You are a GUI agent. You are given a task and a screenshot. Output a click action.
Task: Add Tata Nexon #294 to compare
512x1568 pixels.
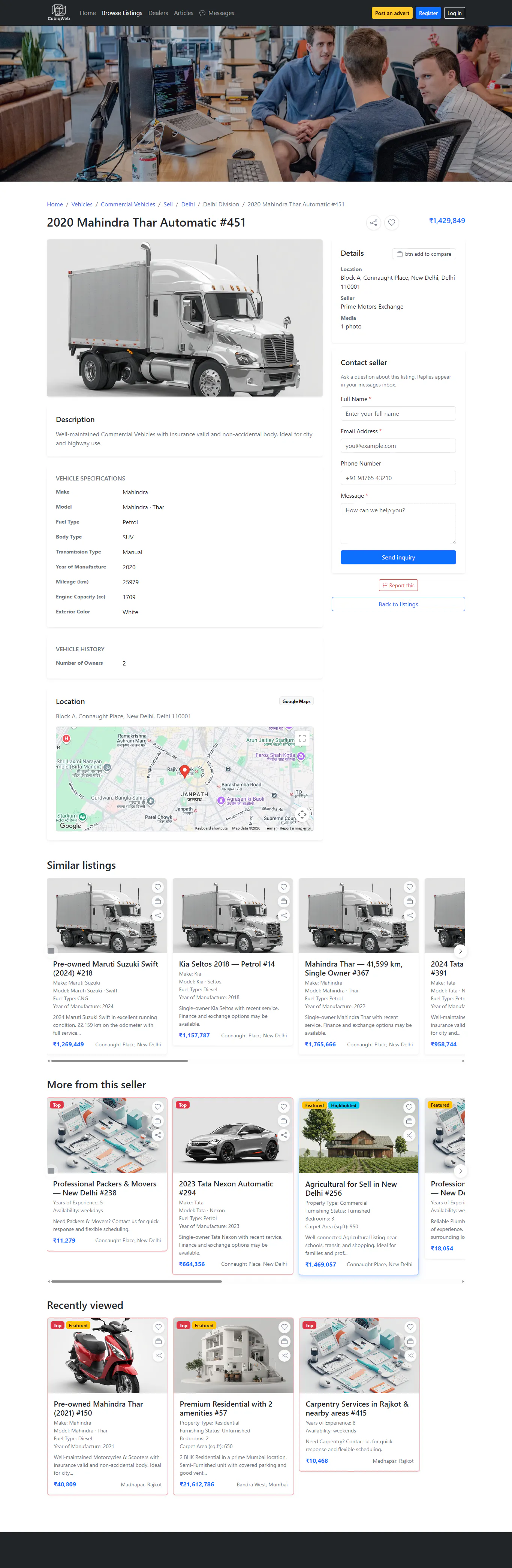pyautogui.click(x=283, y=1121)
